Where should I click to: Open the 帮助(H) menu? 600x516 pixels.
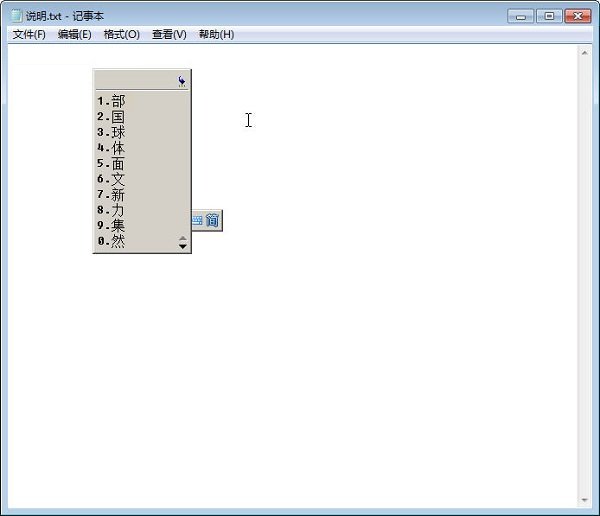(216, 34)
